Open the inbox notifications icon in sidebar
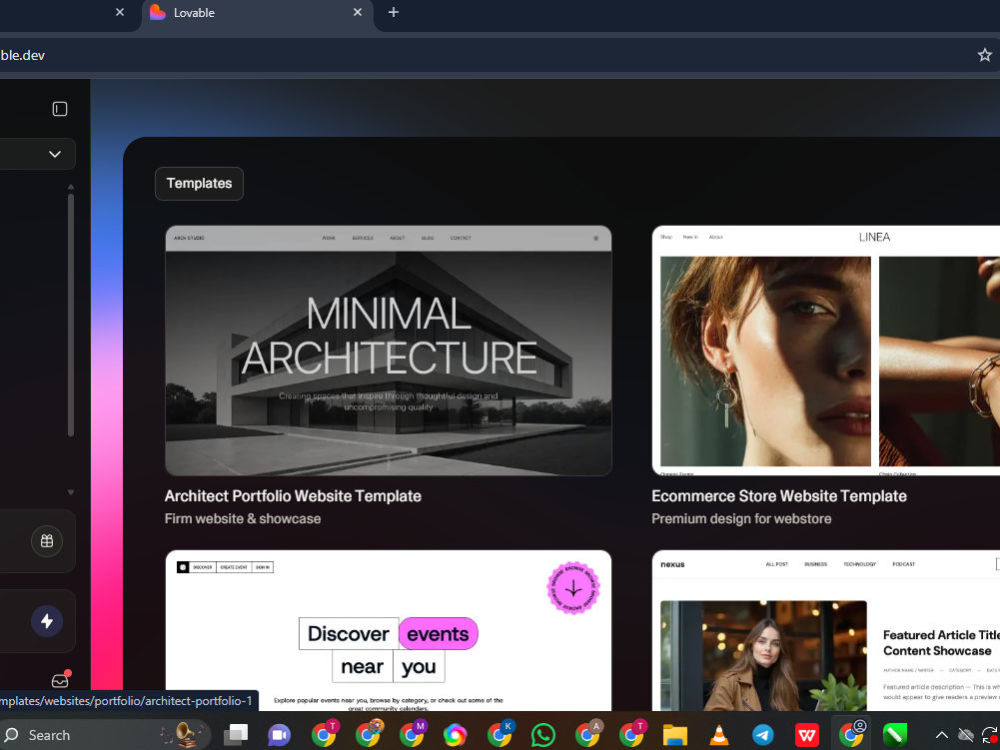The image size is (1000, 750). 61,679
